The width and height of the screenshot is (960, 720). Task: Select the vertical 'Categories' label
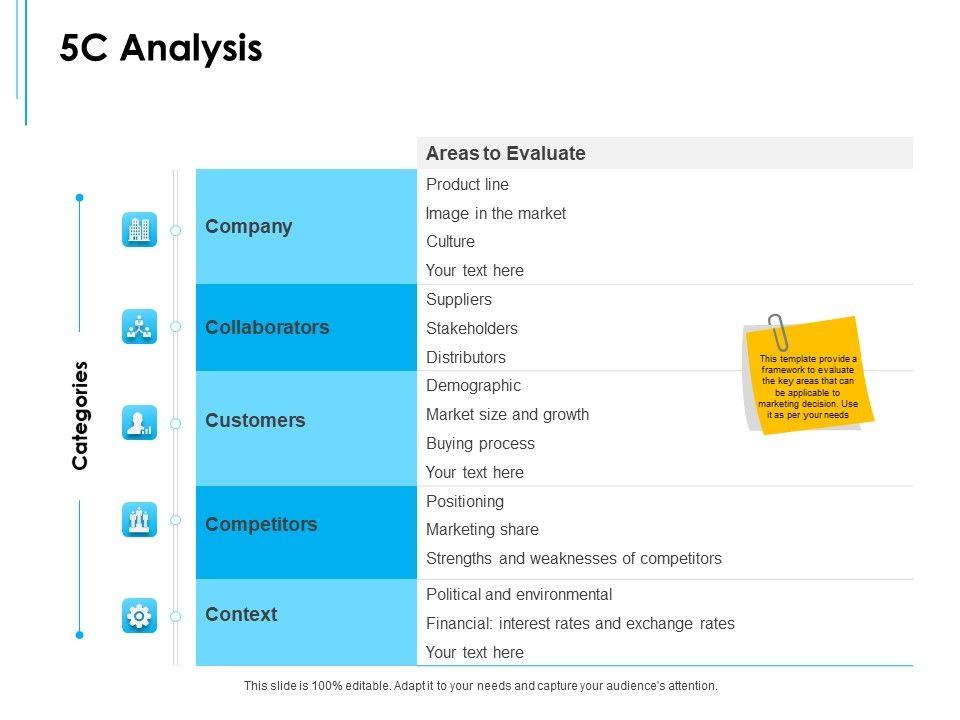click(x=80, y=415)
